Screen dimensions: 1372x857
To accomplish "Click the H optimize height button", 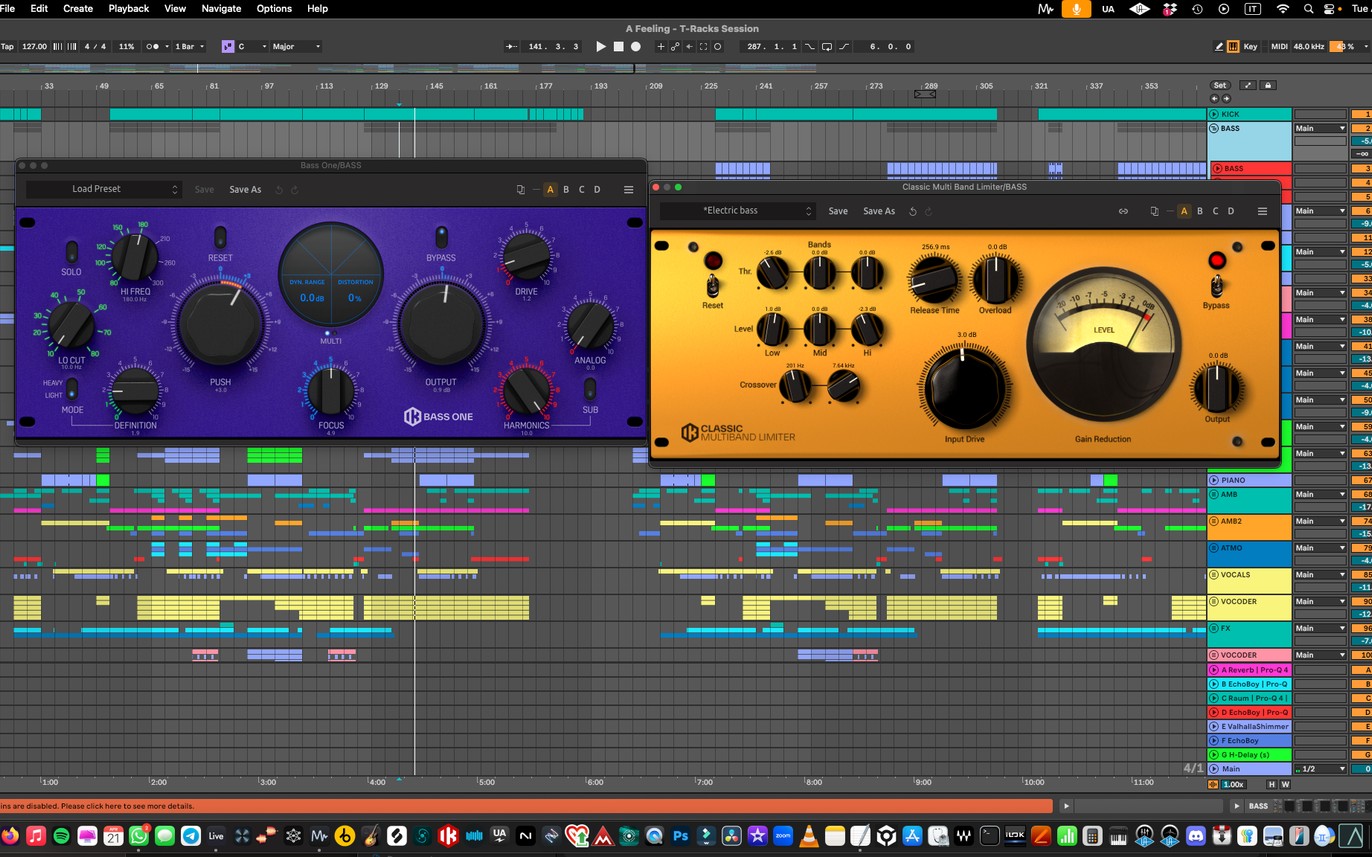I will [x=1272, y=785].
